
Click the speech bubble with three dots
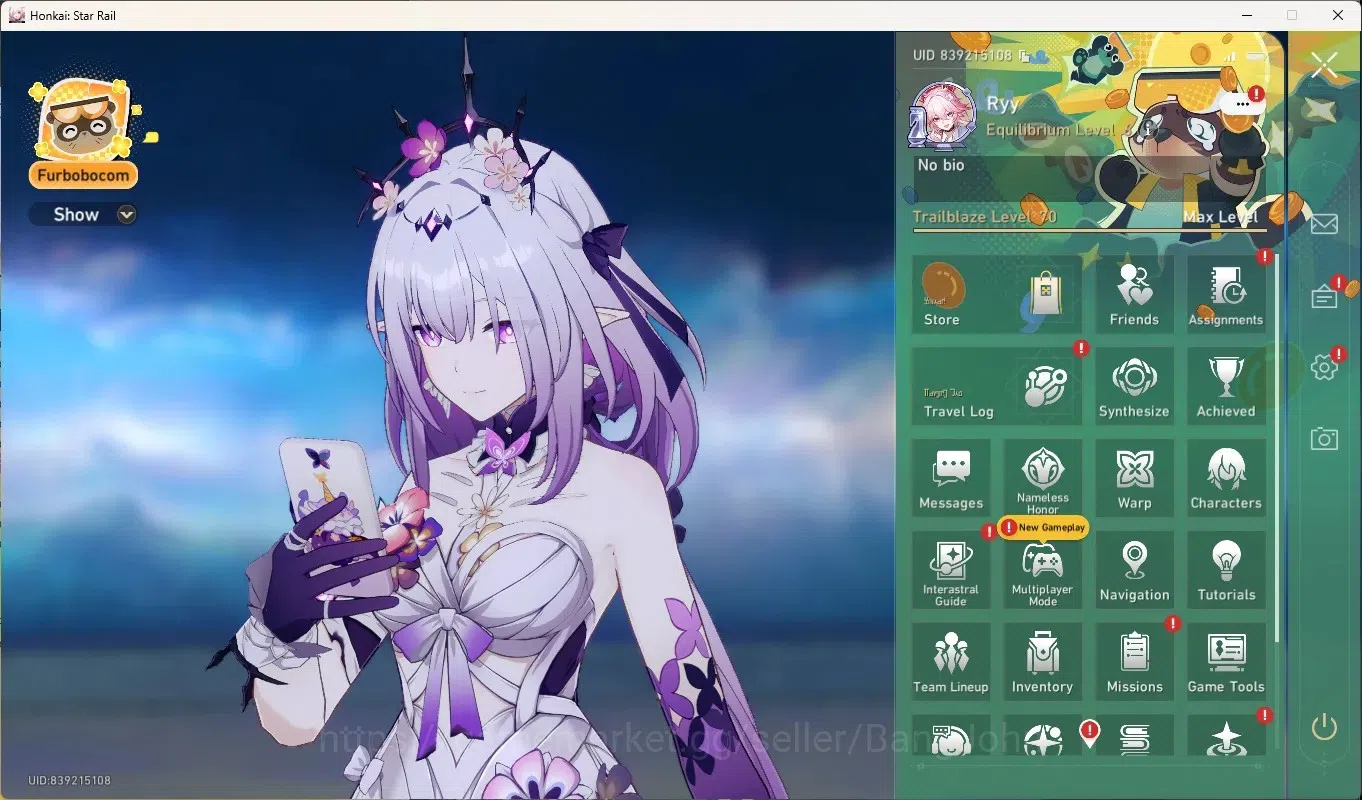[1244, 103]
